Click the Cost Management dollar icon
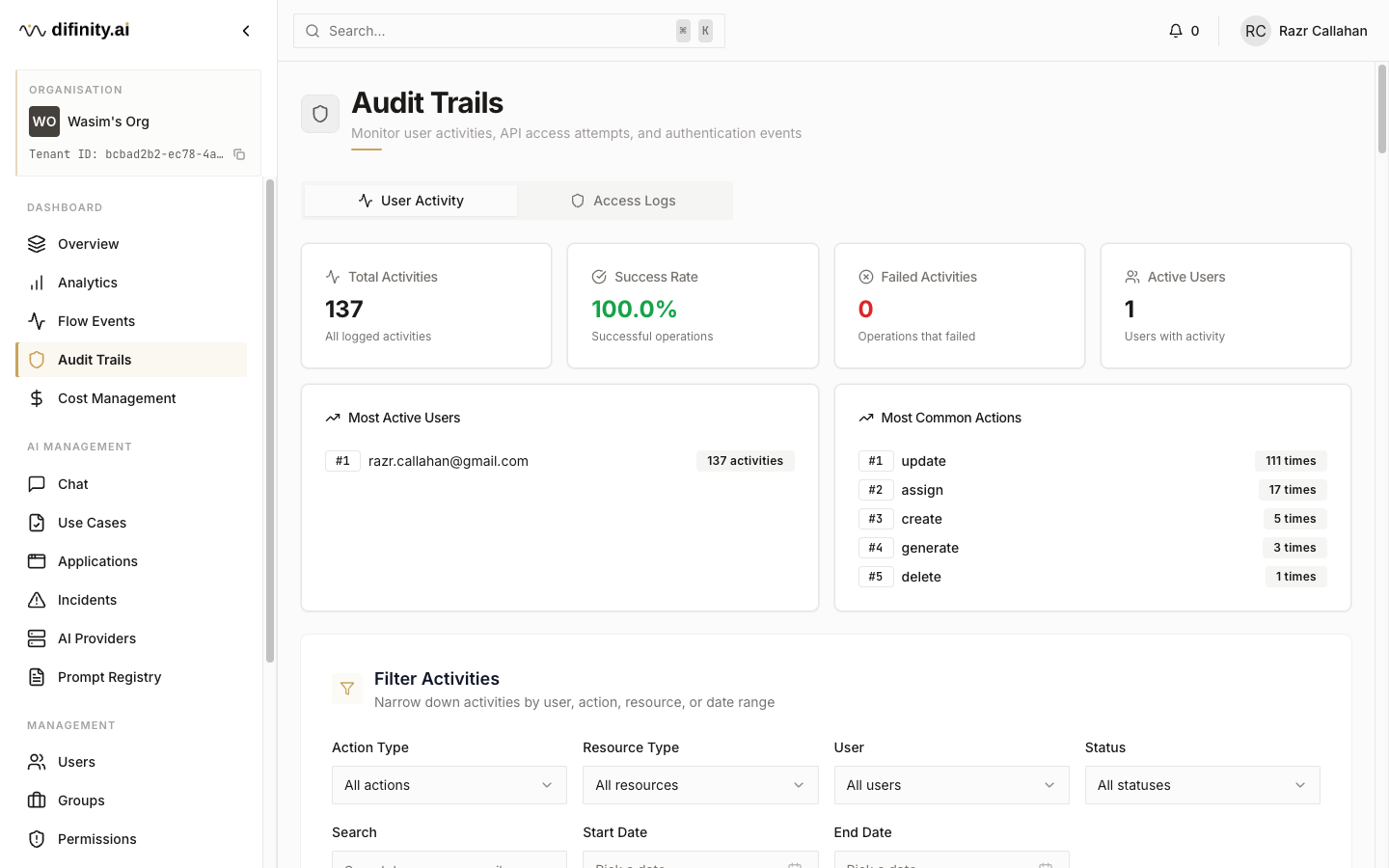 (37, 398)
